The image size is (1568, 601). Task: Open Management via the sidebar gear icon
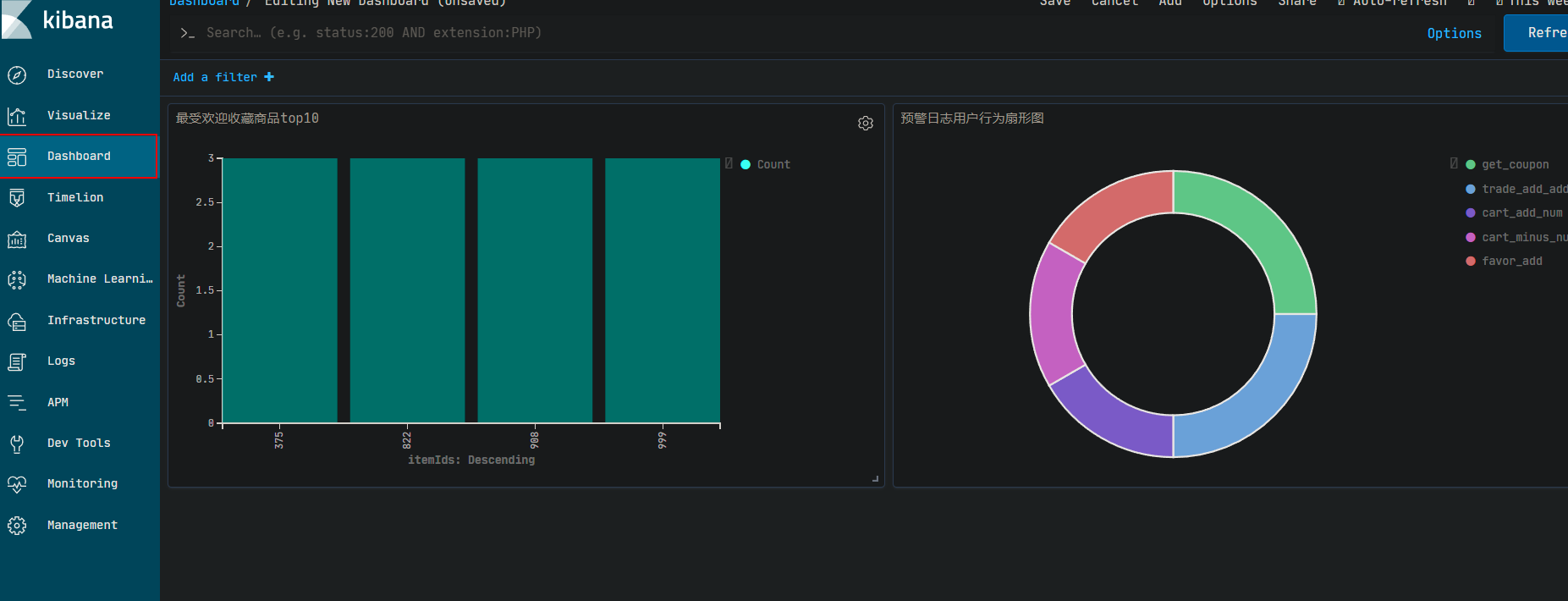coord(17,526)
